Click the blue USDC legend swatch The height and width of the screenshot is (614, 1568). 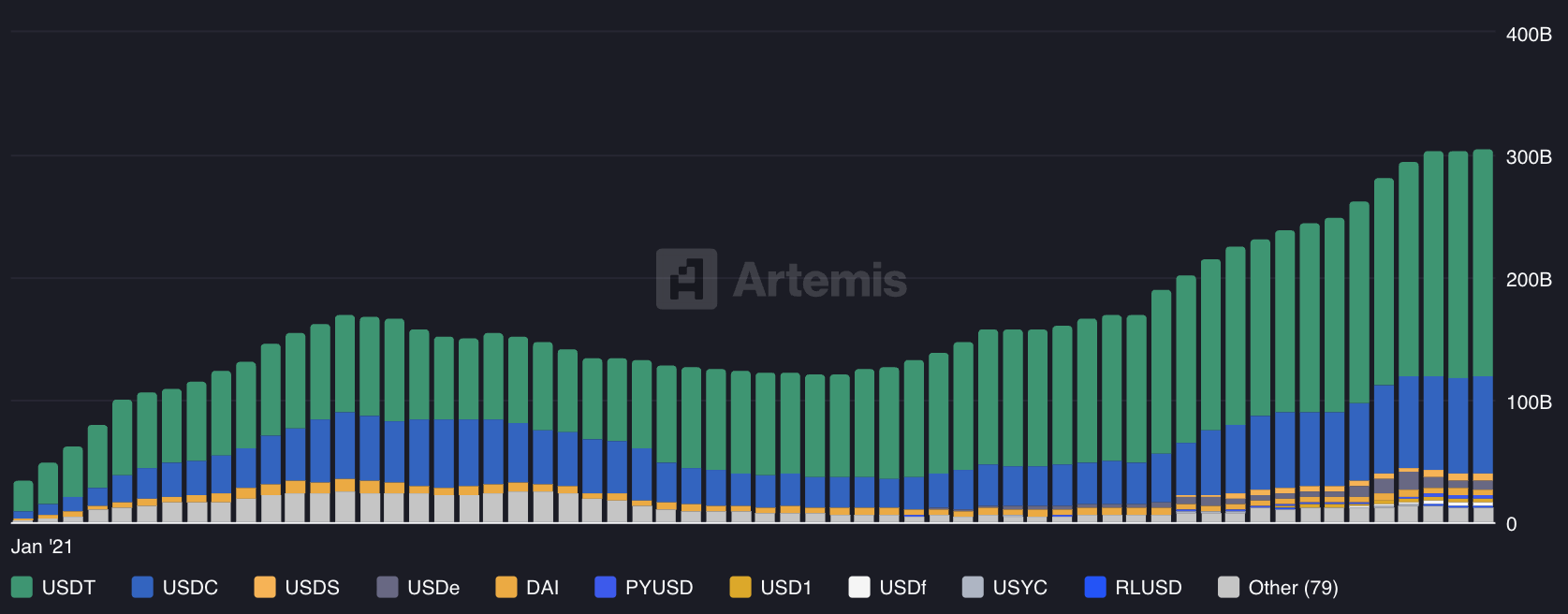pyautogui.click(x=142, y=587)
